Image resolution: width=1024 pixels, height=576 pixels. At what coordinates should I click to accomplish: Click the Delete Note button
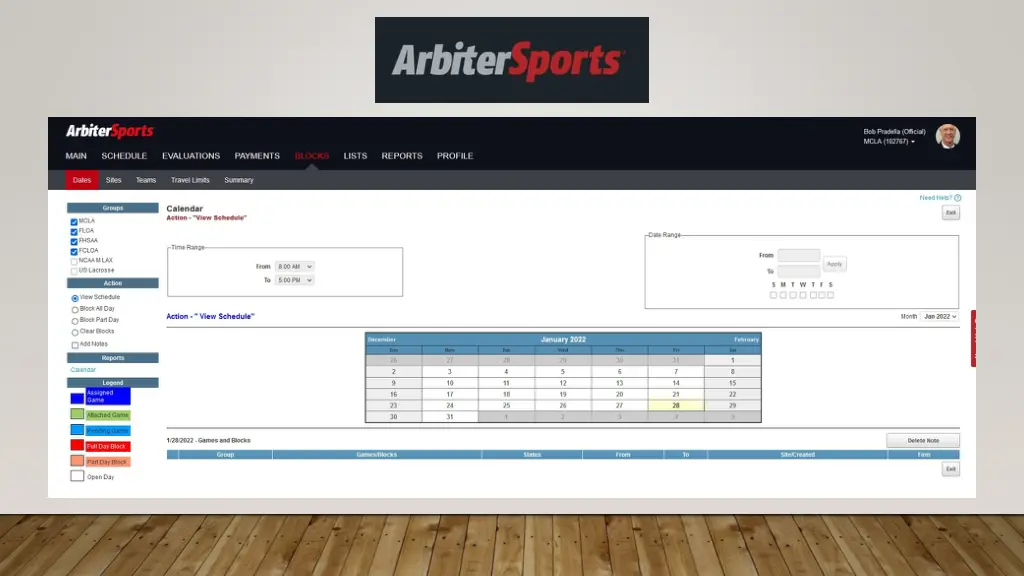click(x=922, y=440)
